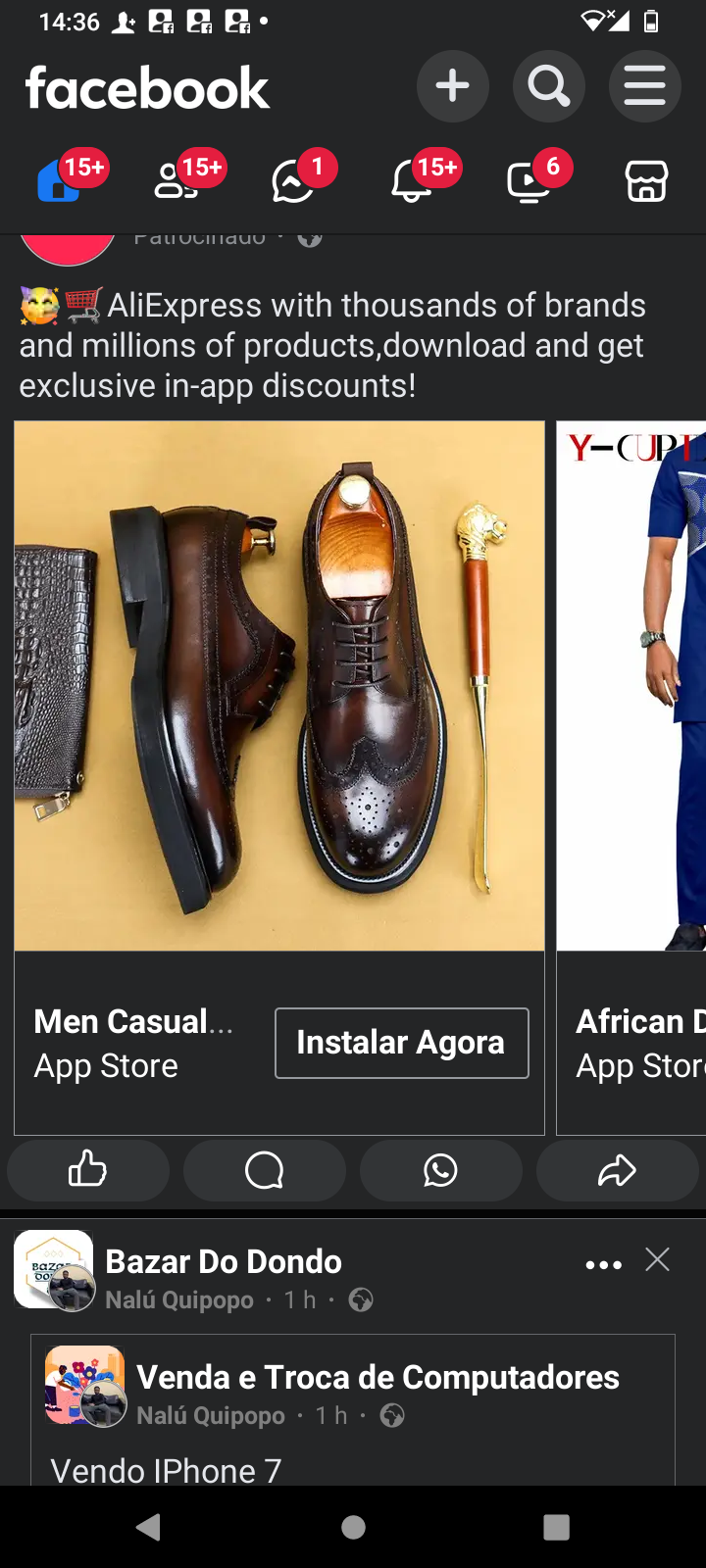Open the hamburger menu icon
This screenshot has width=706, height=1568.
click(644, 86)
